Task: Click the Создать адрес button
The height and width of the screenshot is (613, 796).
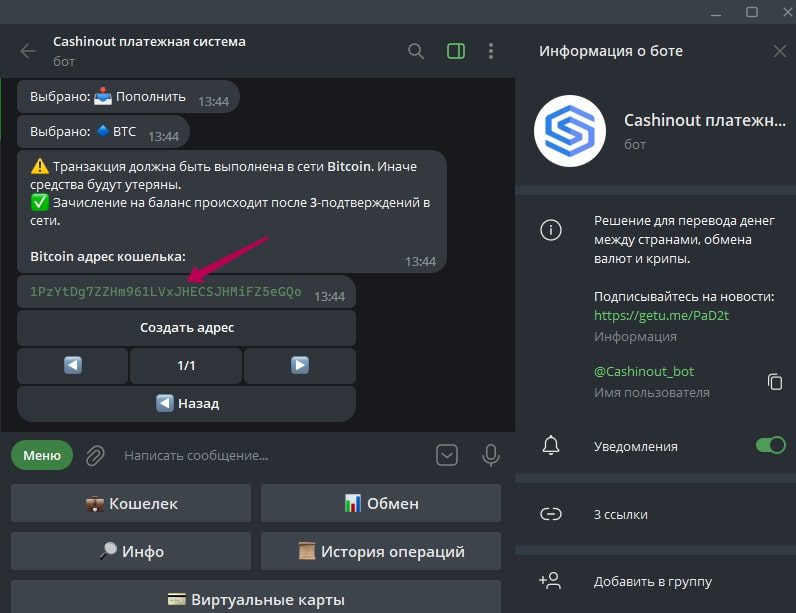Action: point(186,328)
